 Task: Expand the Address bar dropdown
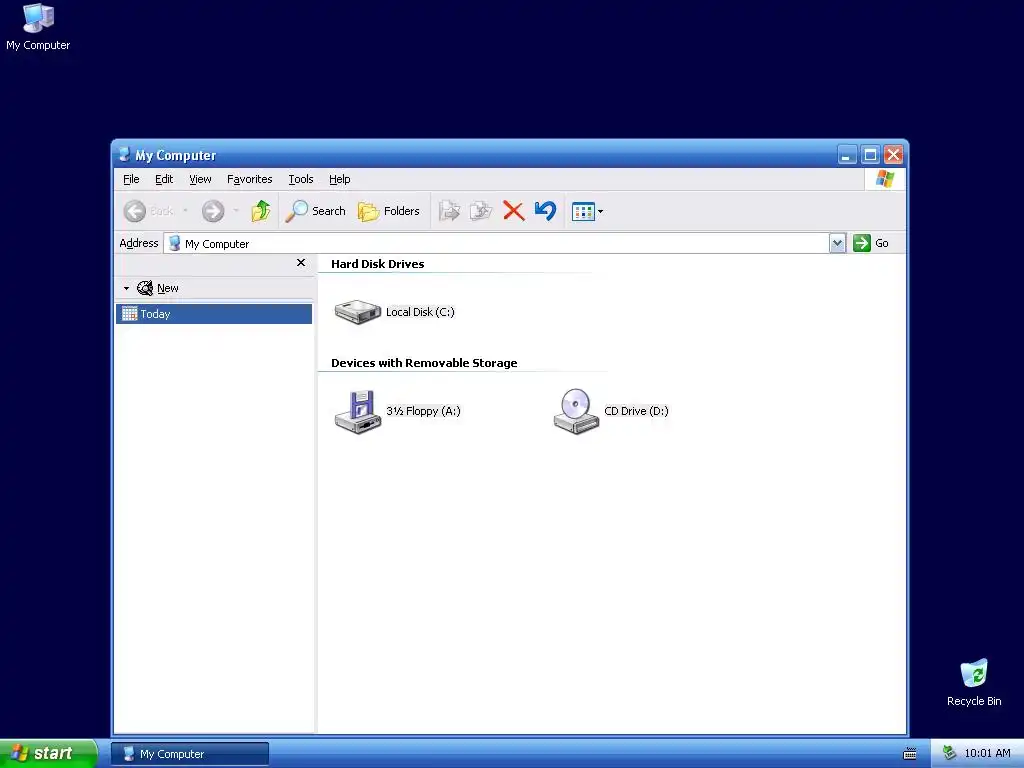click(837, 244)
